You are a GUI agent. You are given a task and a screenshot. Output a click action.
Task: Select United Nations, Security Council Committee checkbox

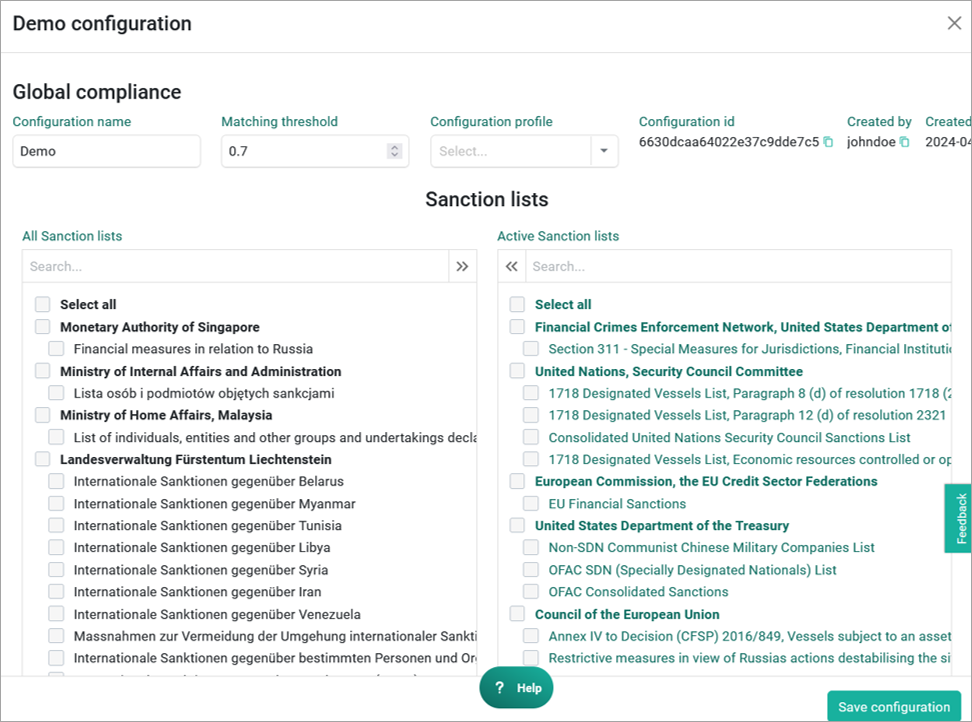[517, 371]
